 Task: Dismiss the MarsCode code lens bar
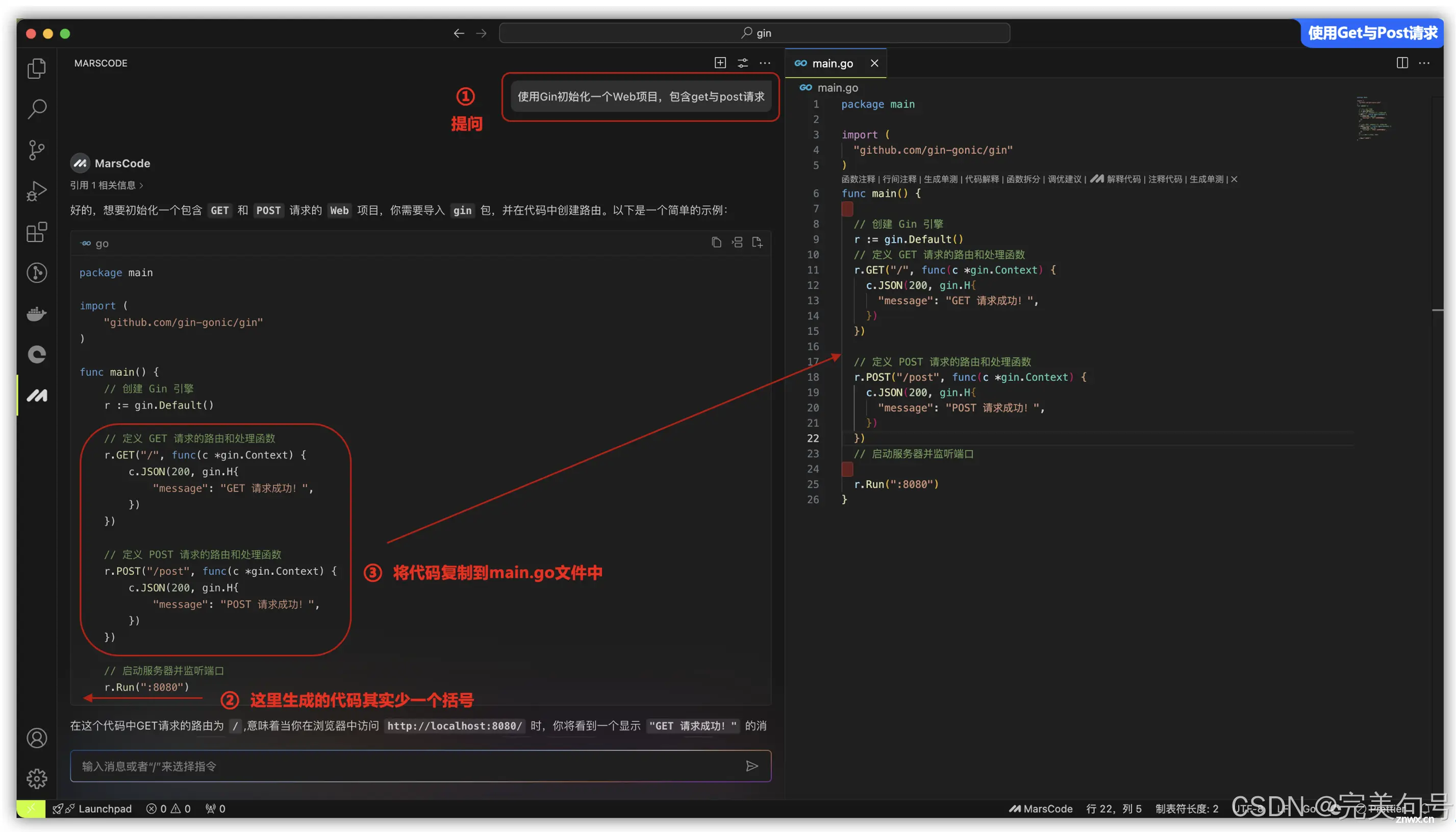coord(1234,180)
